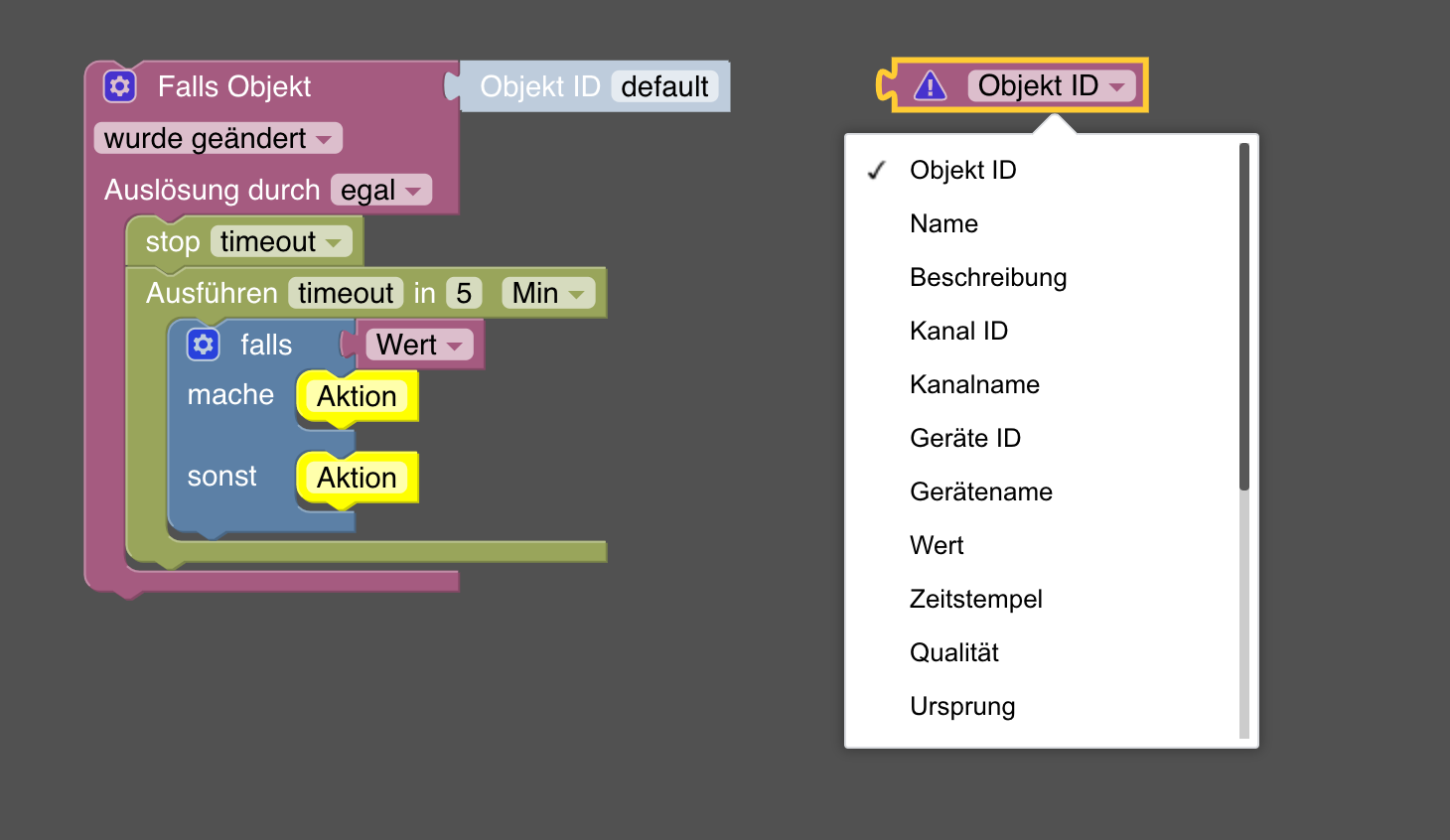Screen dimensions: 1450x840
Task: Click the Objekt ID dropdown selector
Action: tap(1051, 86)
